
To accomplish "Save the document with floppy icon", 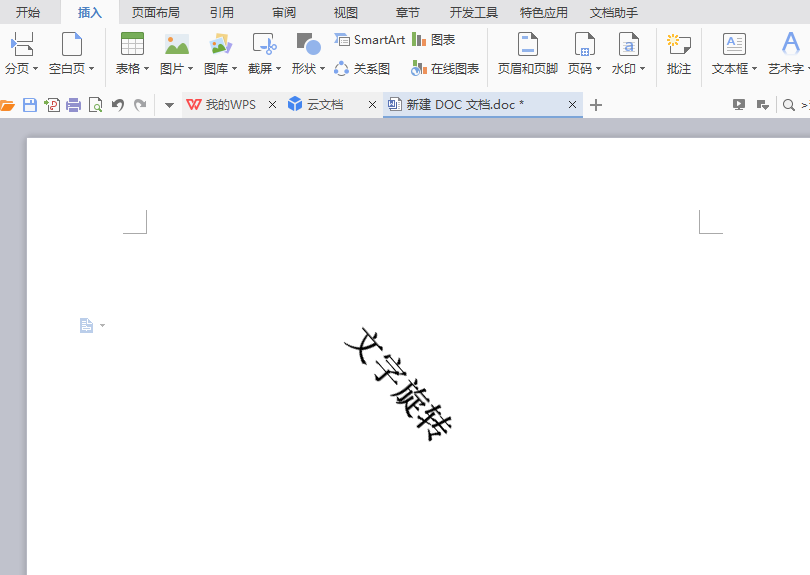I will pos(30,105).
